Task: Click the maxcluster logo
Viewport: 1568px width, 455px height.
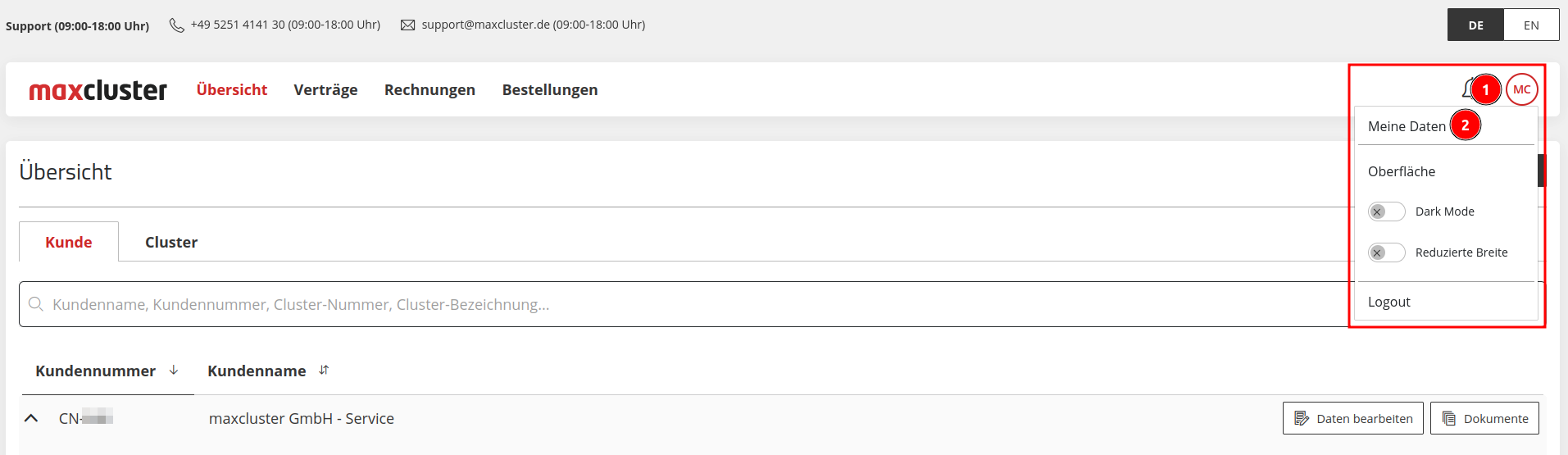Action: click(98, 90)
